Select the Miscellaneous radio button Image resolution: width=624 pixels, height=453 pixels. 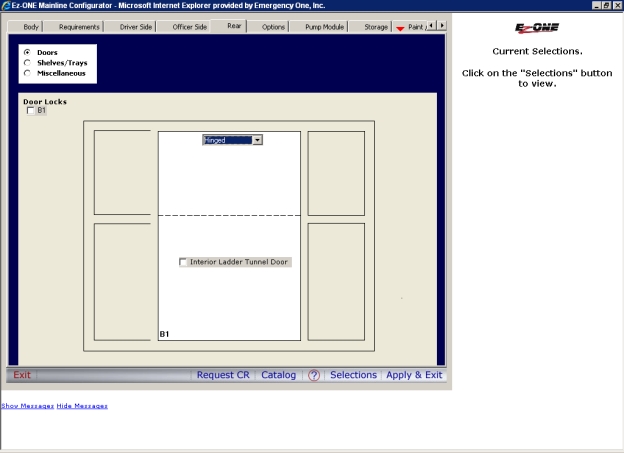[27, 73]
